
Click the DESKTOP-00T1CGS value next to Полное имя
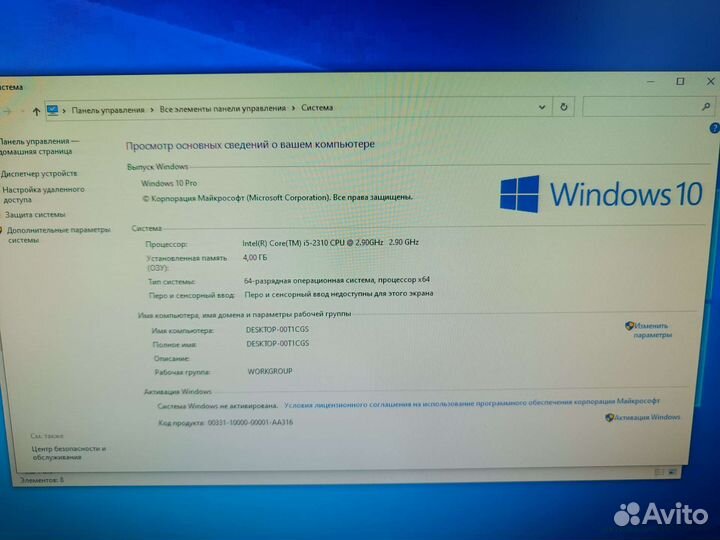[x=278, y=343]
